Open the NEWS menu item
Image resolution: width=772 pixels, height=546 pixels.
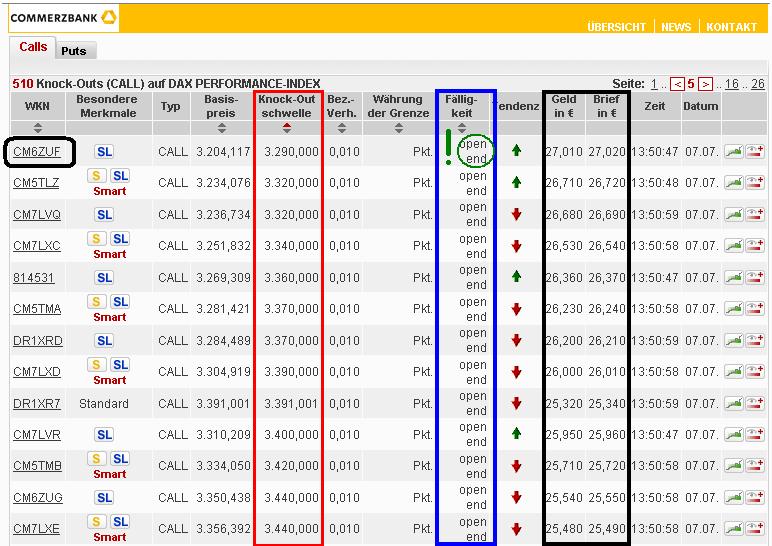tap(676, 27)
